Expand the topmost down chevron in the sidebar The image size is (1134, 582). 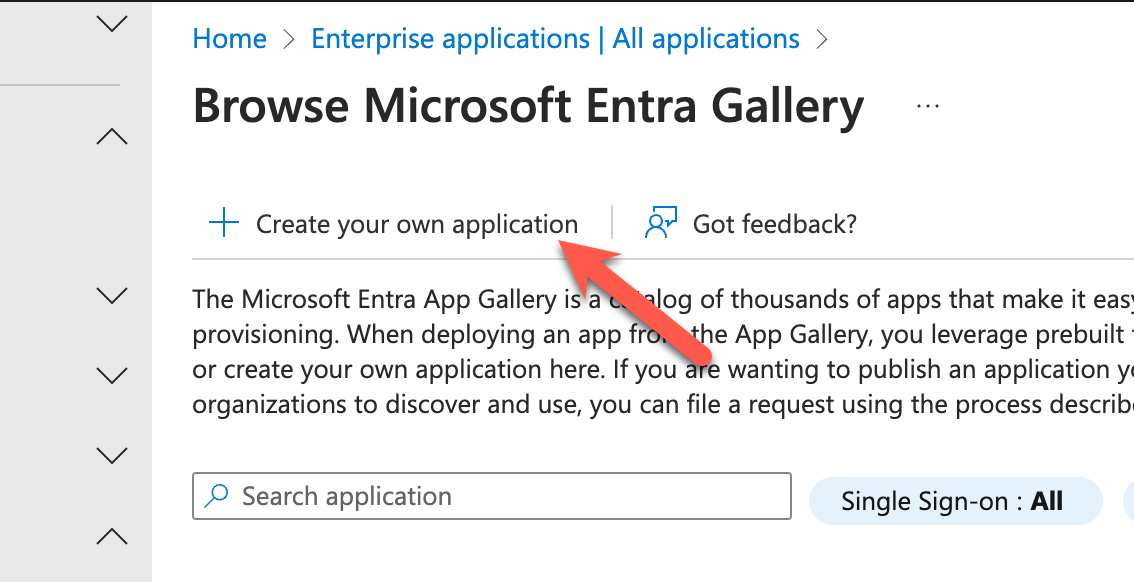tap(112, 23)
